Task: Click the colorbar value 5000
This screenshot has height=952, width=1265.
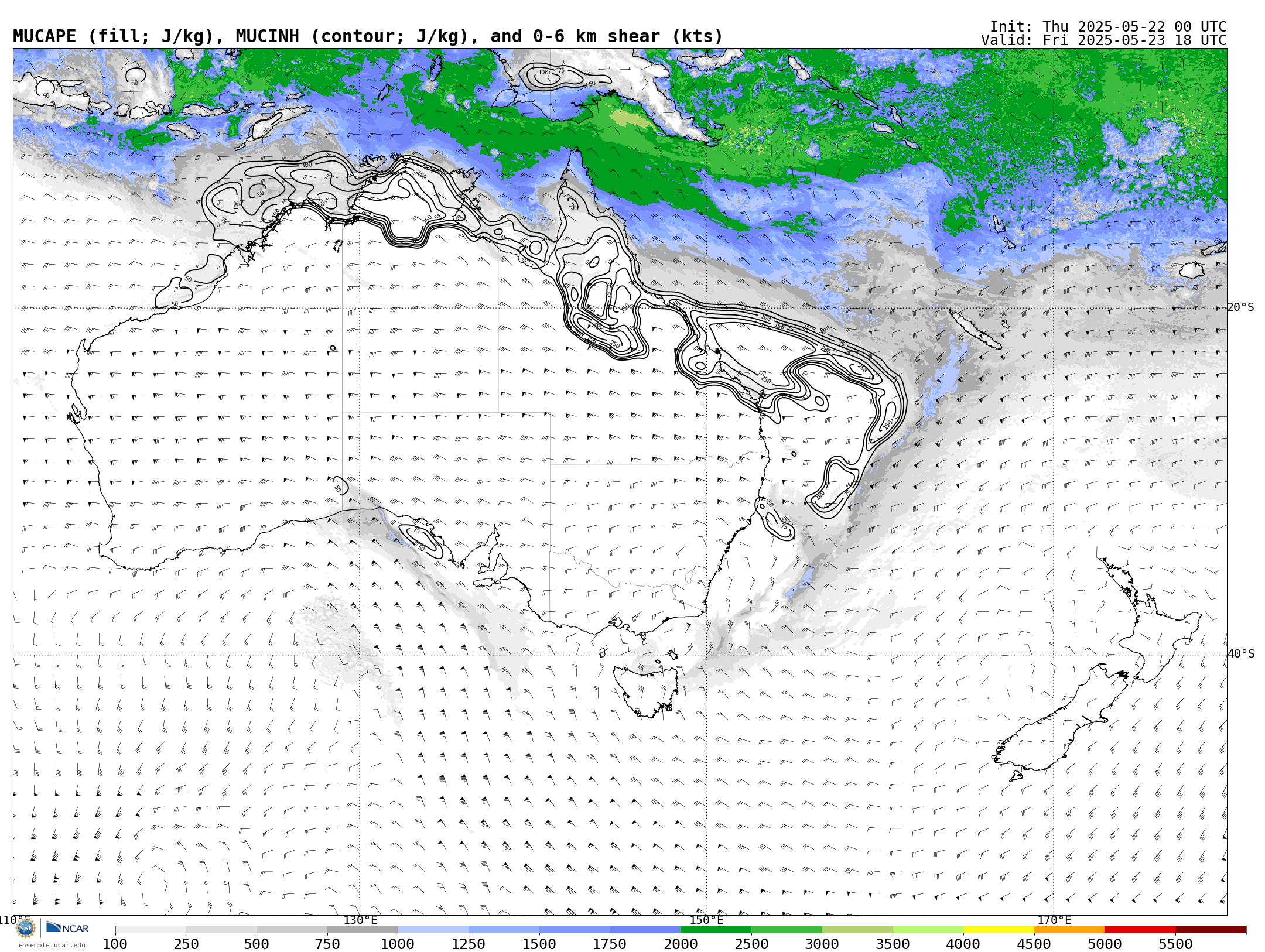Action: (x=1105, y=944)
